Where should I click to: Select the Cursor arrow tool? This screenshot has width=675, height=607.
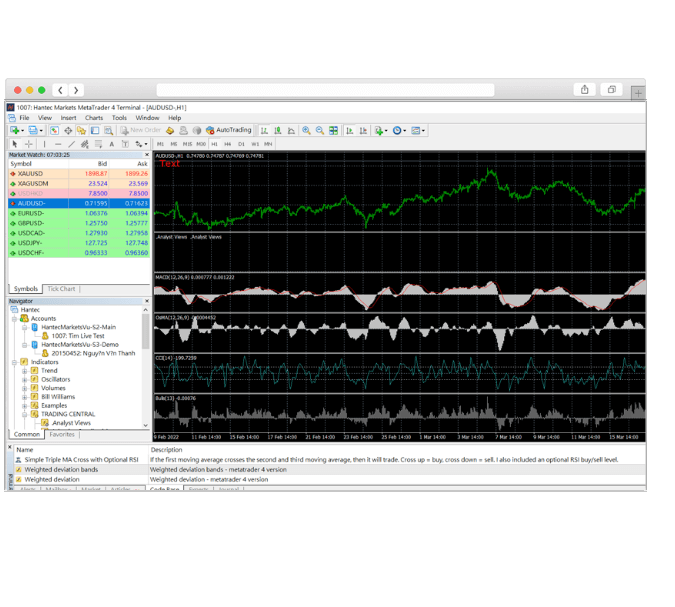pos(14,144)
